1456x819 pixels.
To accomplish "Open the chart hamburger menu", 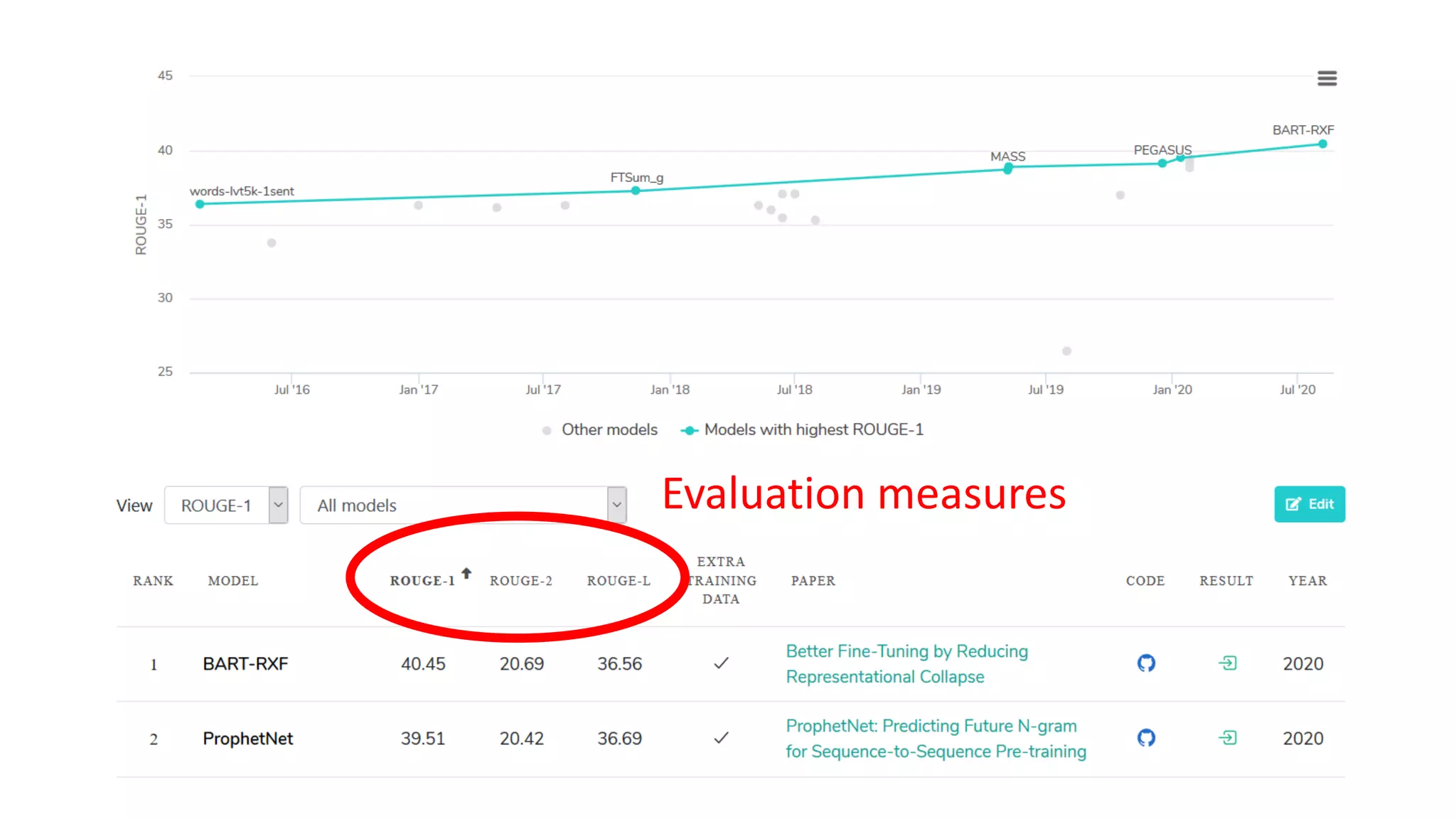I will (x=1327, y=78).
